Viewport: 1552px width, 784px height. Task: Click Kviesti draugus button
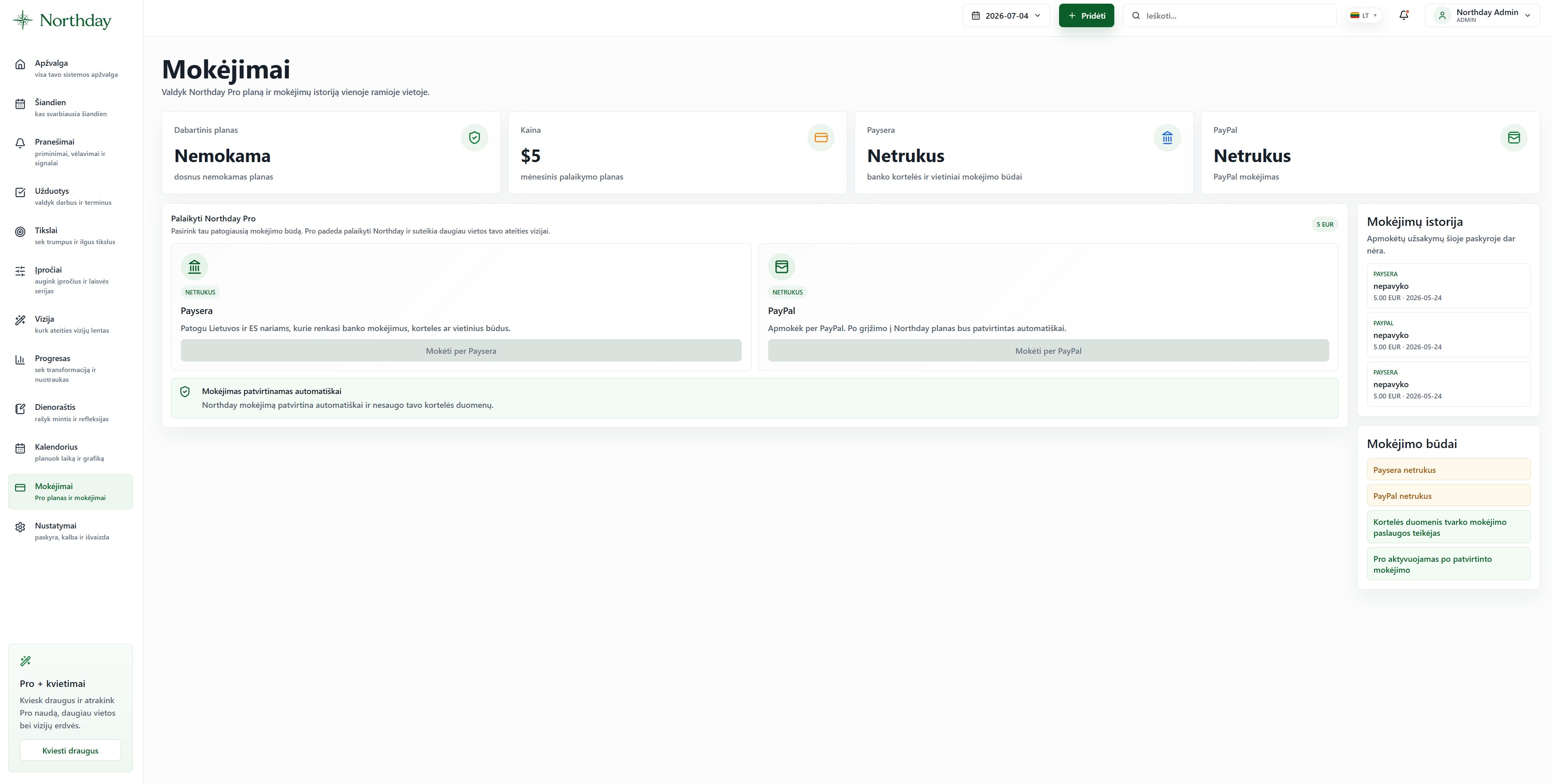pos(70,751)
